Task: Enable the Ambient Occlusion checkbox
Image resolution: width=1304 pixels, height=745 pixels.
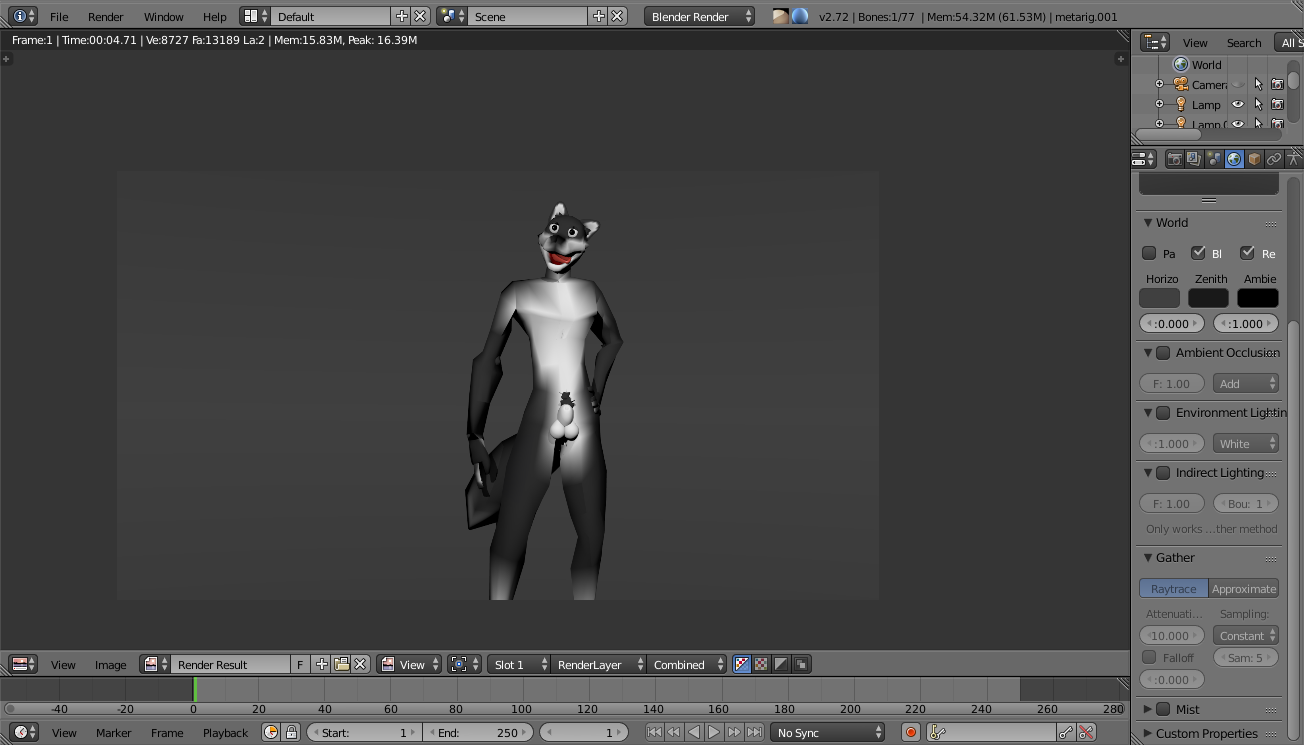Action: point(1163,353)
